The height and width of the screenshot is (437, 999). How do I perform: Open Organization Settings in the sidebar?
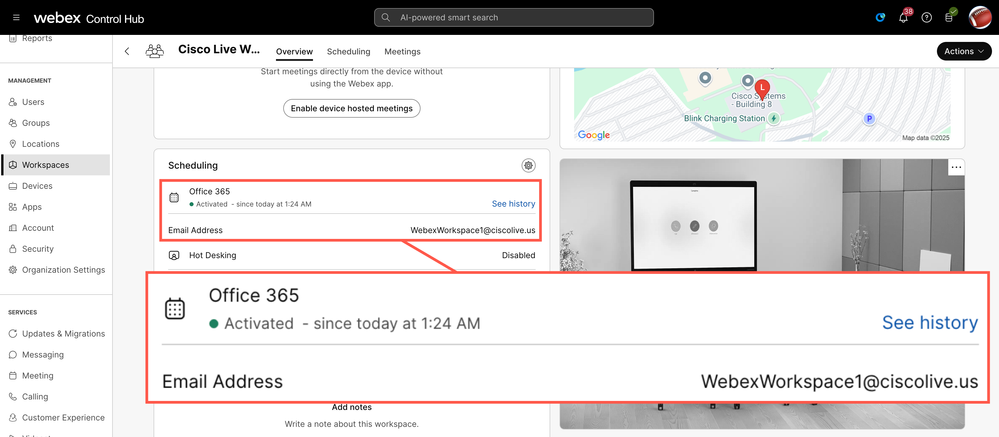point(63,270)
